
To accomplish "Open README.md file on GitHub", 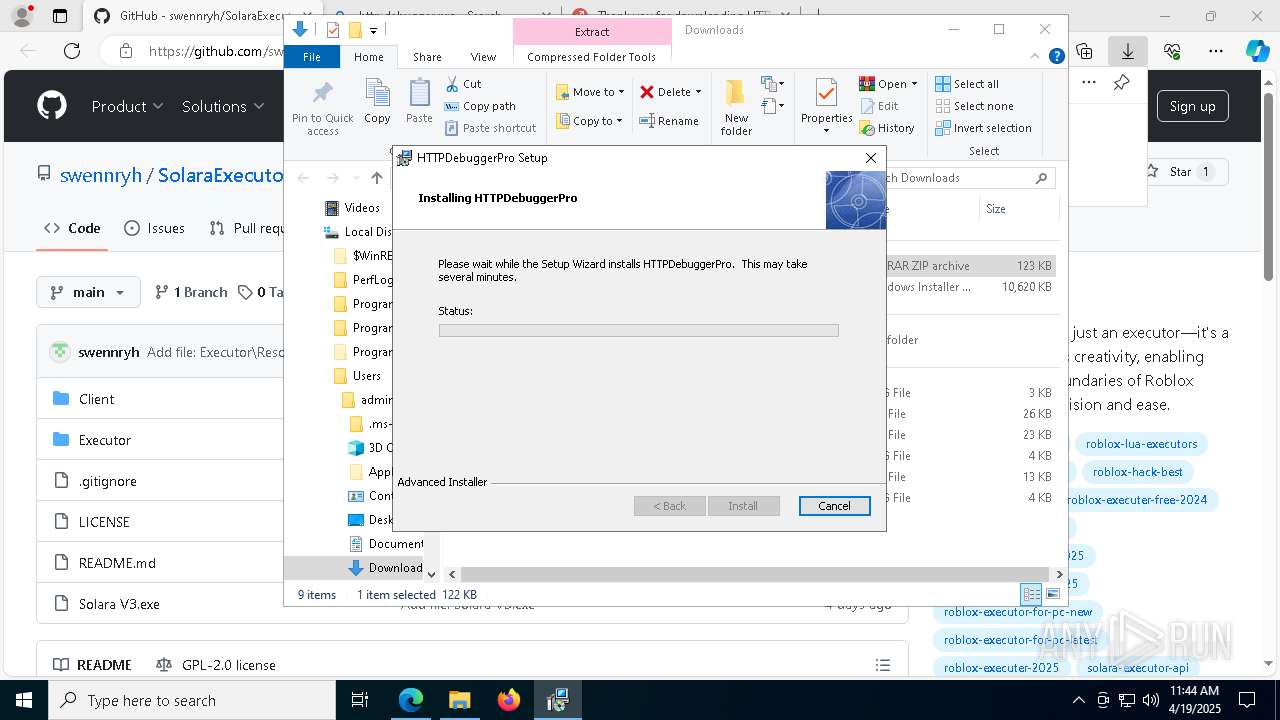I will [x=117, y=563].
